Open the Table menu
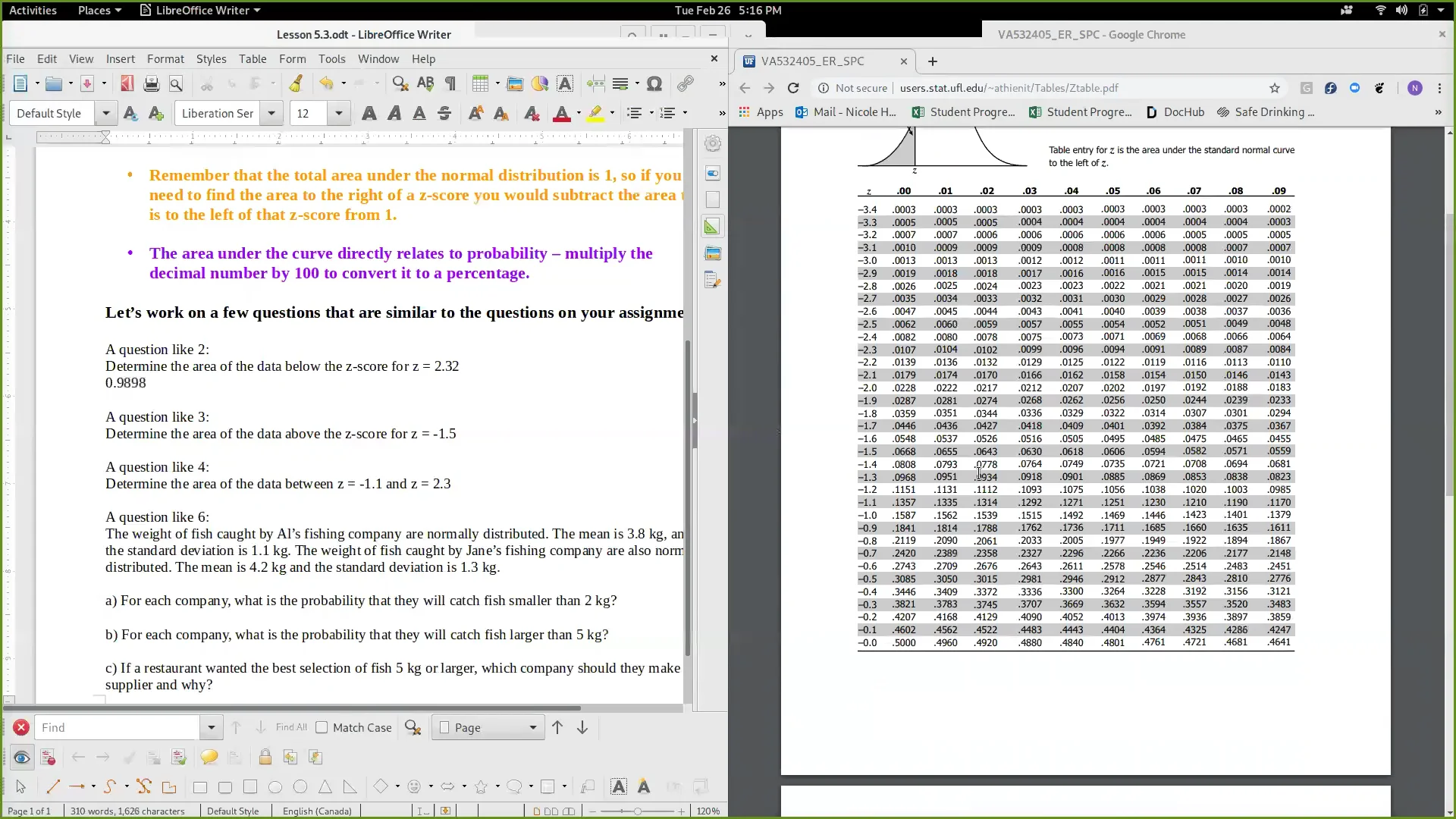 (x=253, y=59)
